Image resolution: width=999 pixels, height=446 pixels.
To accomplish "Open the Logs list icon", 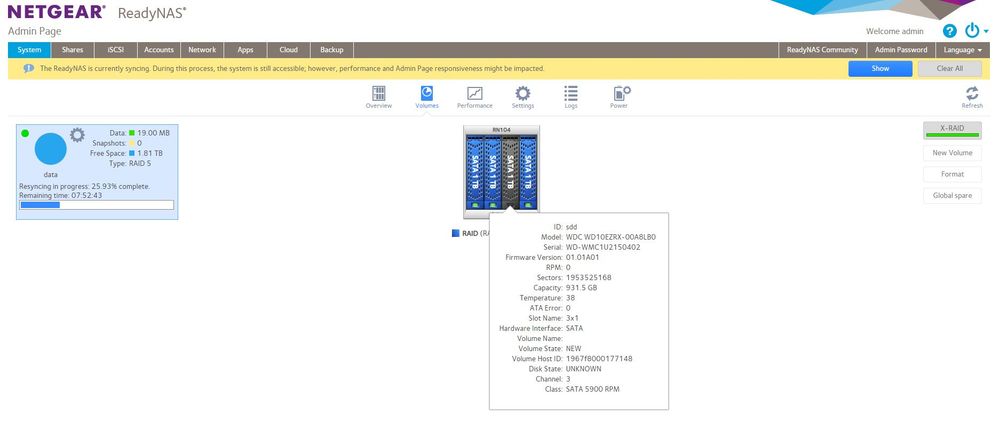I will click(571, 94).
